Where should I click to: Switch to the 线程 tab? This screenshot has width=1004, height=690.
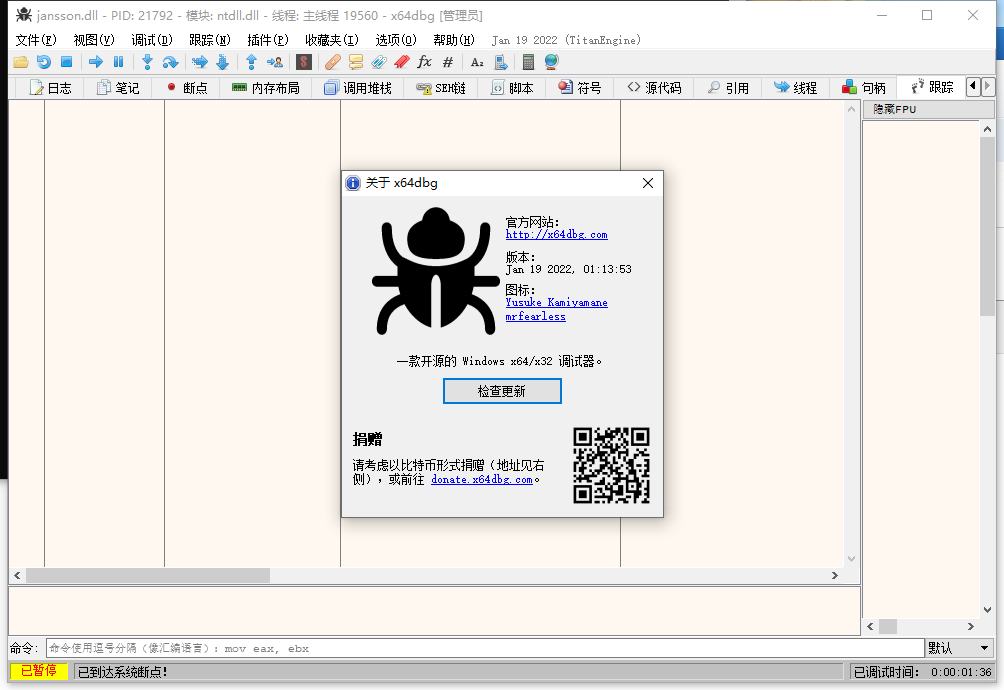point(795,88)
